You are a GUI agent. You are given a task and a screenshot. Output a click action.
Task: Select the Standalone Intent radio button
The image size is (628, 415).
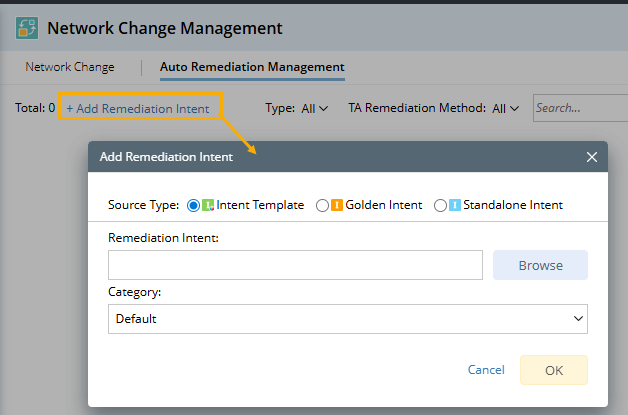[x=440, y=205]
